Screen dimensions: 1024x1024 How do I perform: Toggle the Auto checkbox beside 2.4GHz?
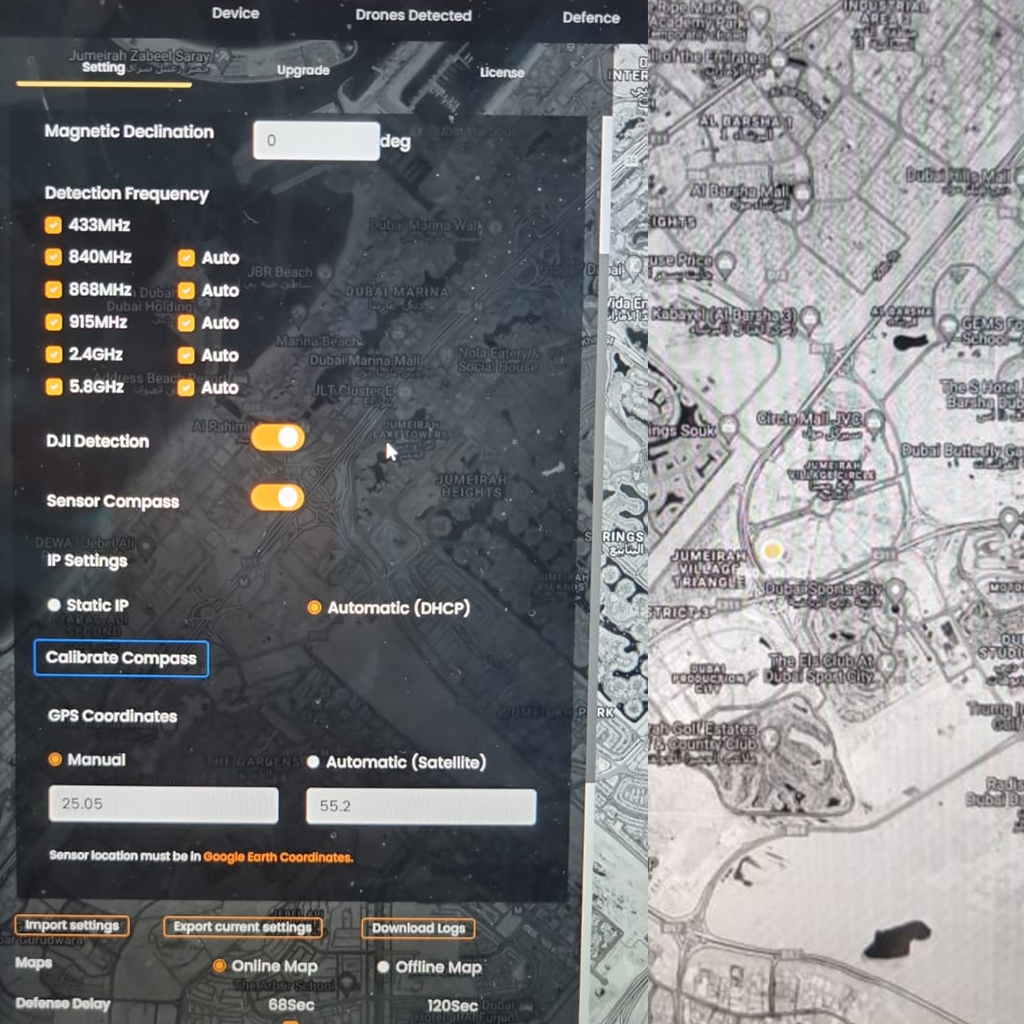186,355
